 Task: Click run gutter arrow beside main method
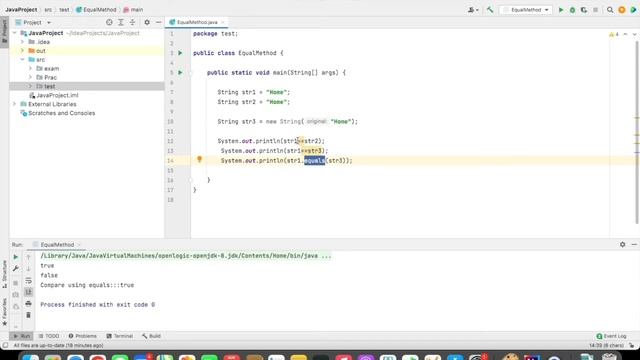click(180, 73)
